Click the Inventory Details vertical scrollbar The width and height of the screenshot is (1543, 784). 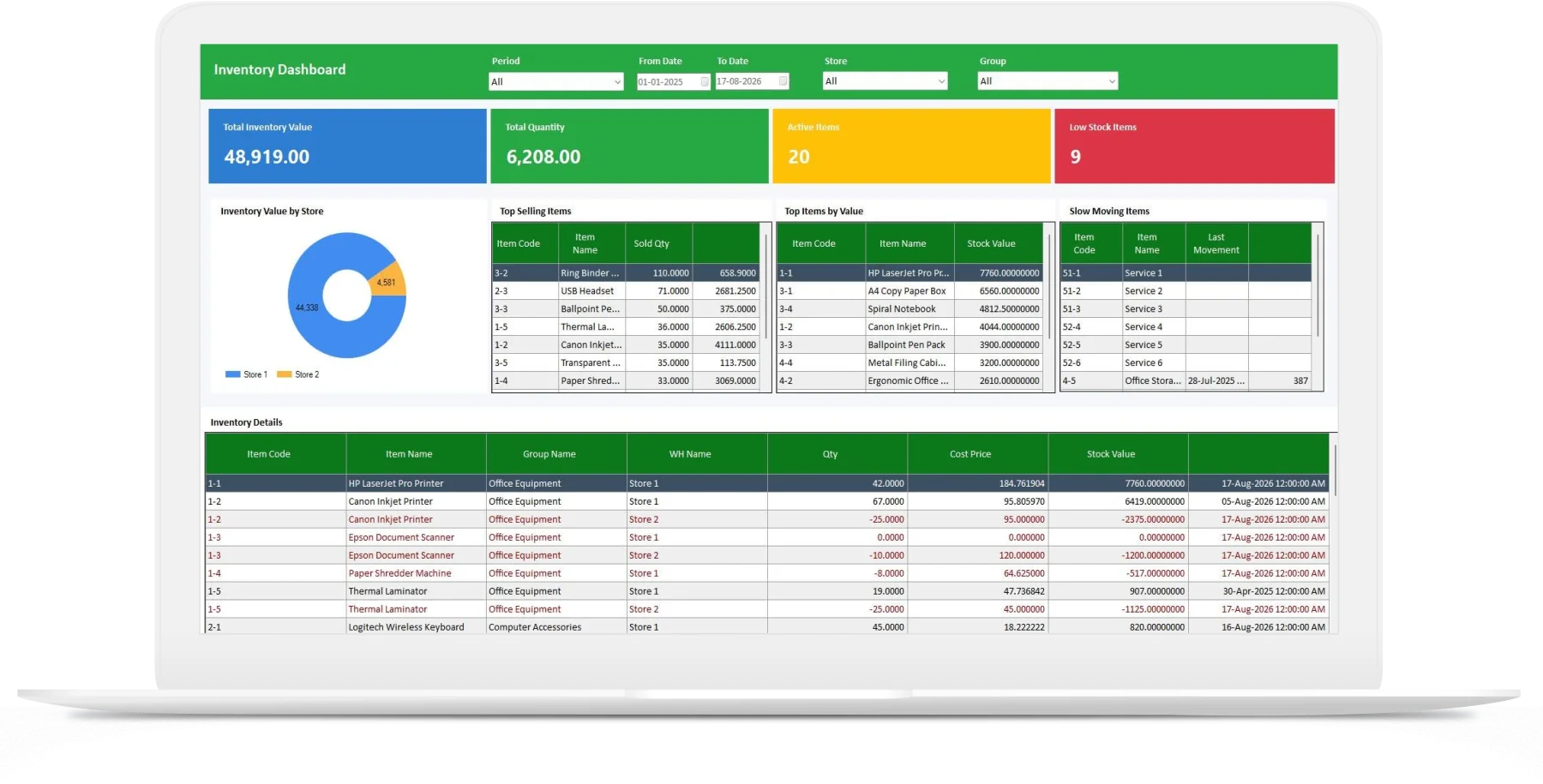click(1334, 470)
